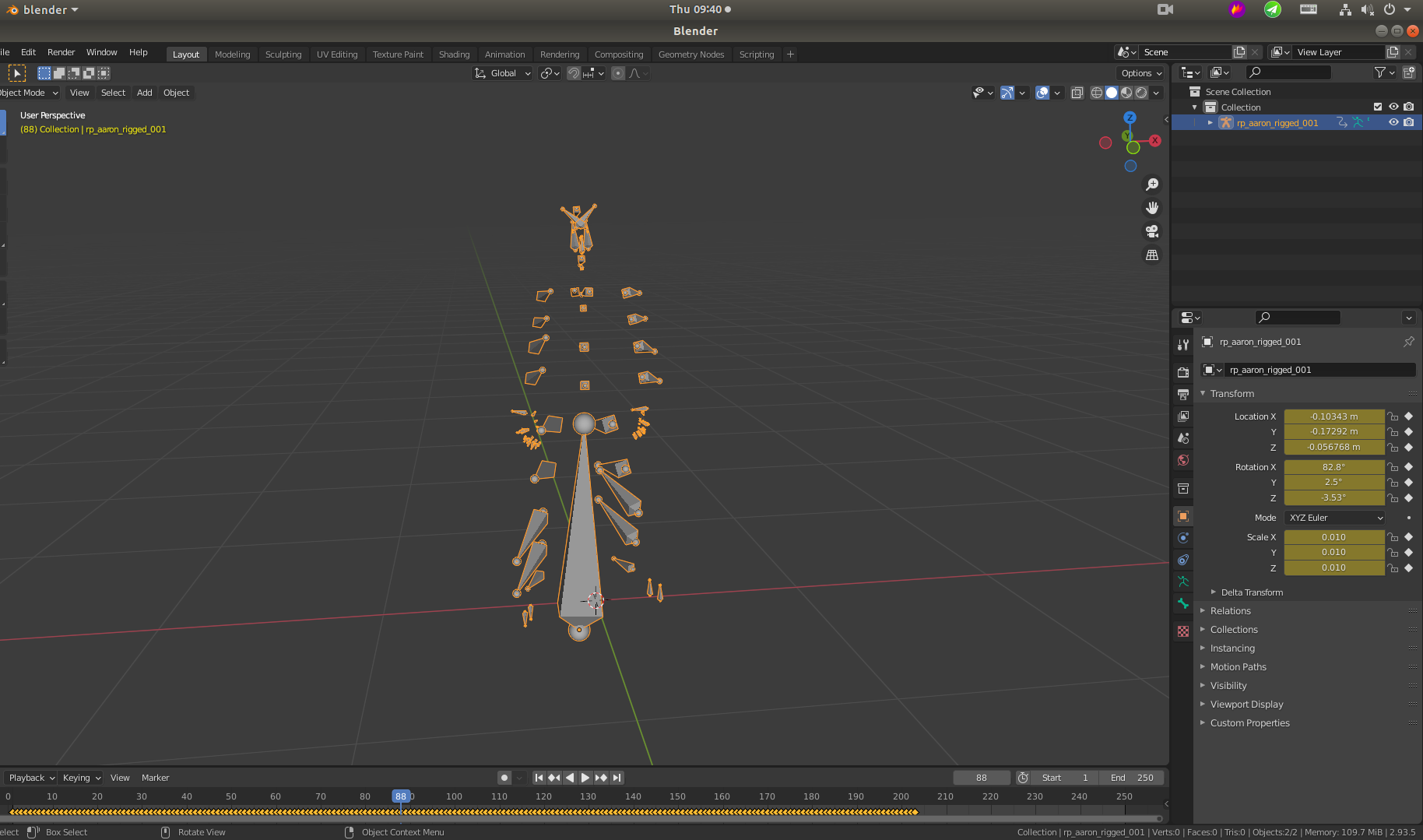
Task: Toggle rp_aaron_rigged_001 viewport visibility eye
Action: tap(1393, 122)
